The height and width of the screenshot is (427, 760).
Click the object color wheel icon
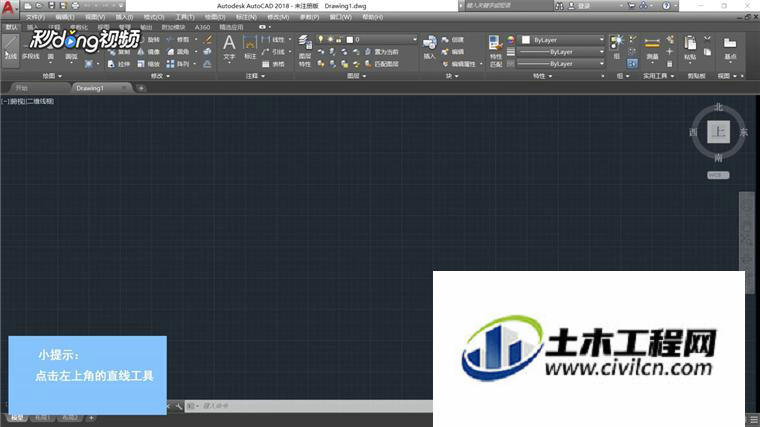(x=511, y=40)
